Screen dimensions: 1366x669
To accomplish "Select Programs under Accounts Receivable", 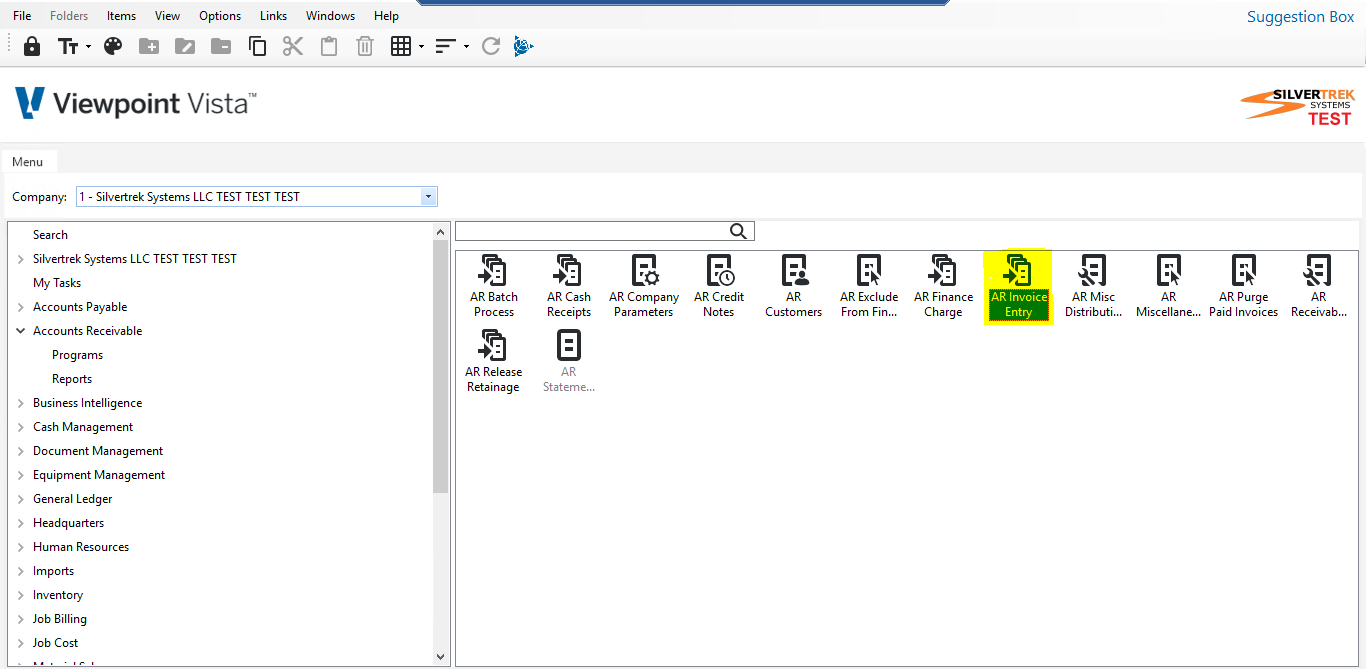I will click(x=78, y=355).
